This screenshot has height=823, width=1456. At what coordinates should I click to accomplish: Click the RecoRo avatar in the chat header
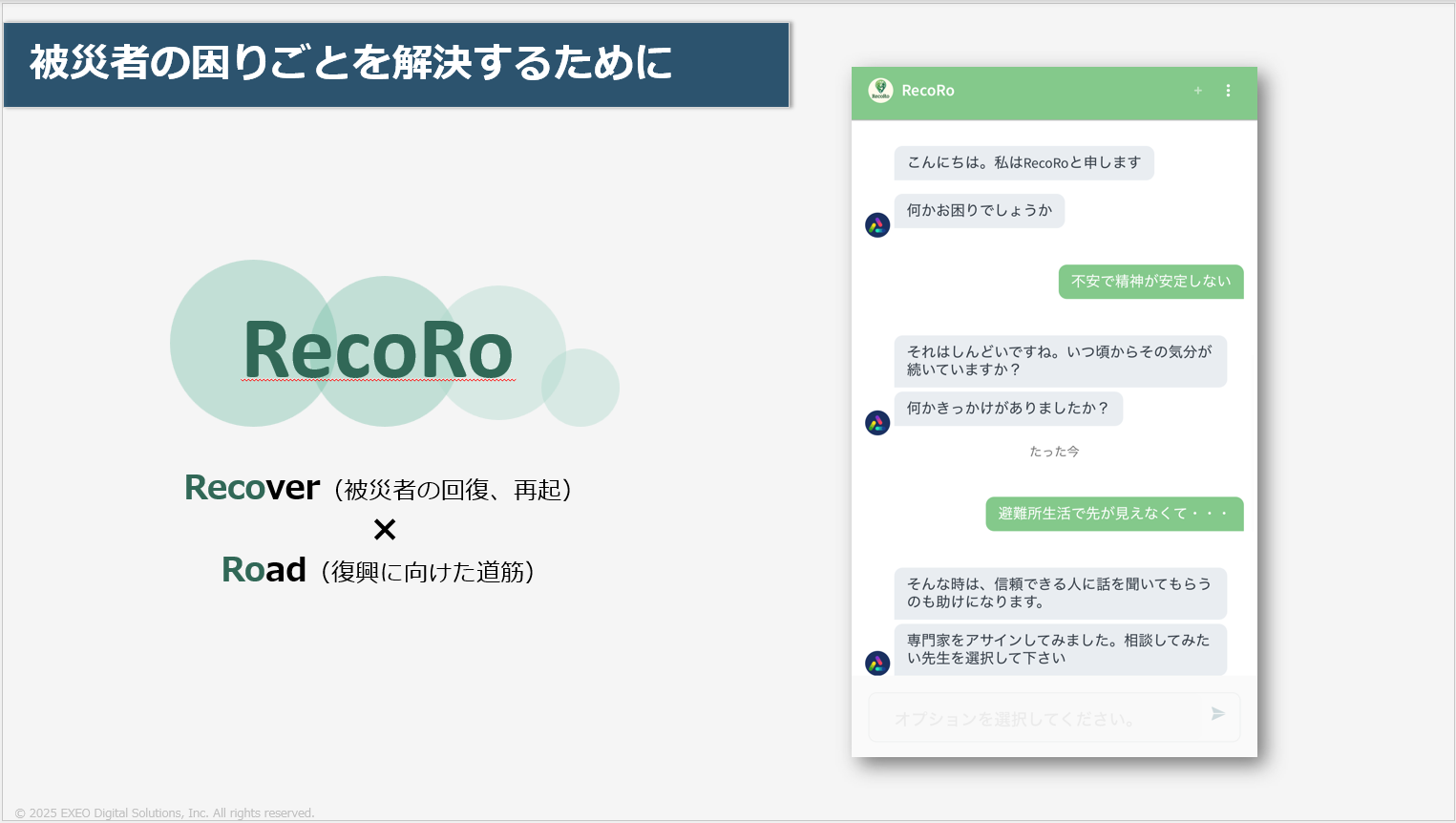tap(880, 91)
